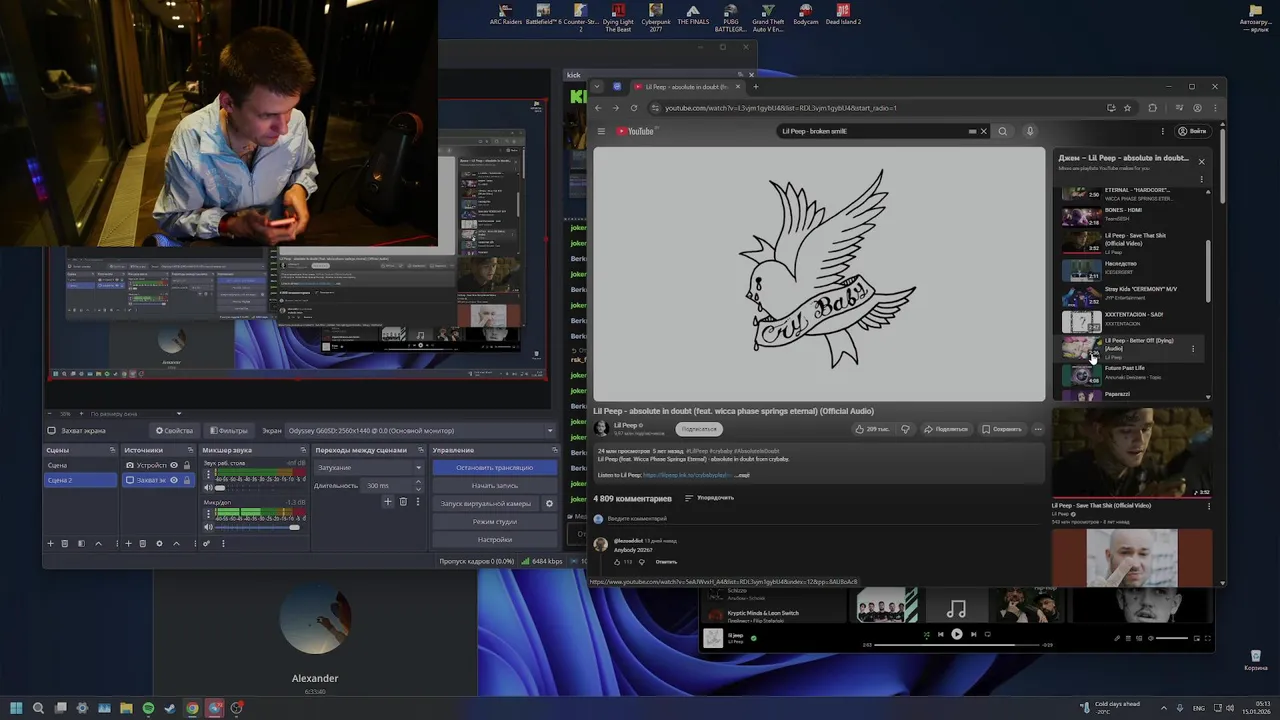Viewport: 1280px width, 720px height.
Task: Adjust the Микр/доп volume slider in OBS
Action: click(258, 527)
